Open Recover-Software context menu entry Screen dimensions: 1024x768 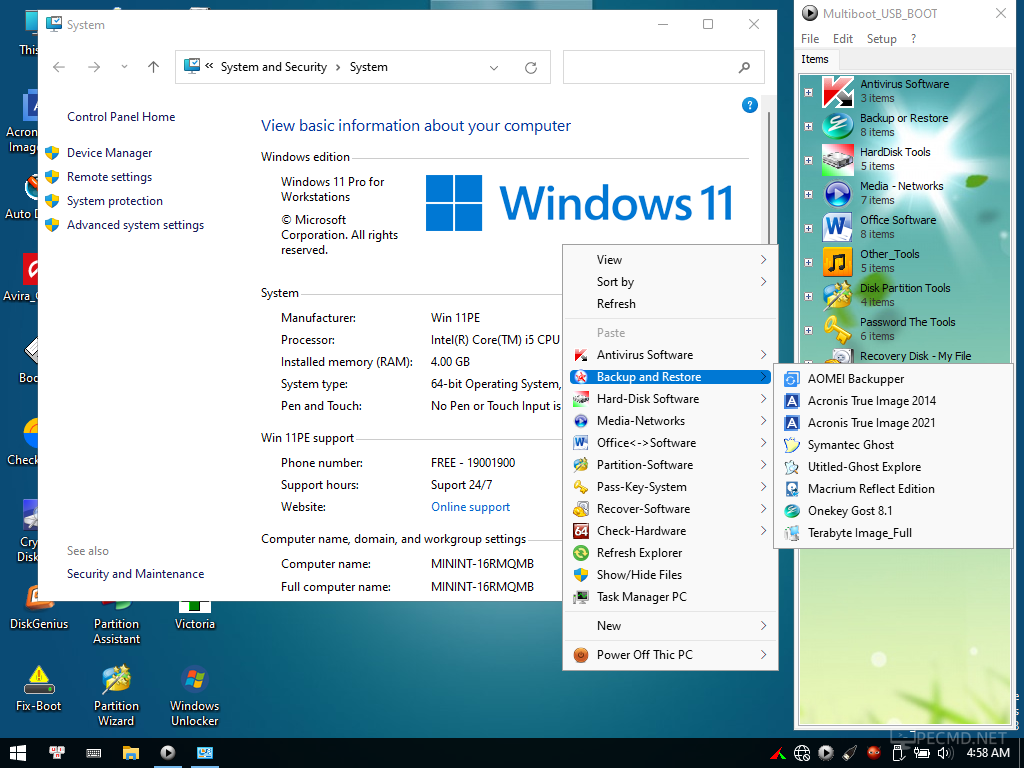670,509
